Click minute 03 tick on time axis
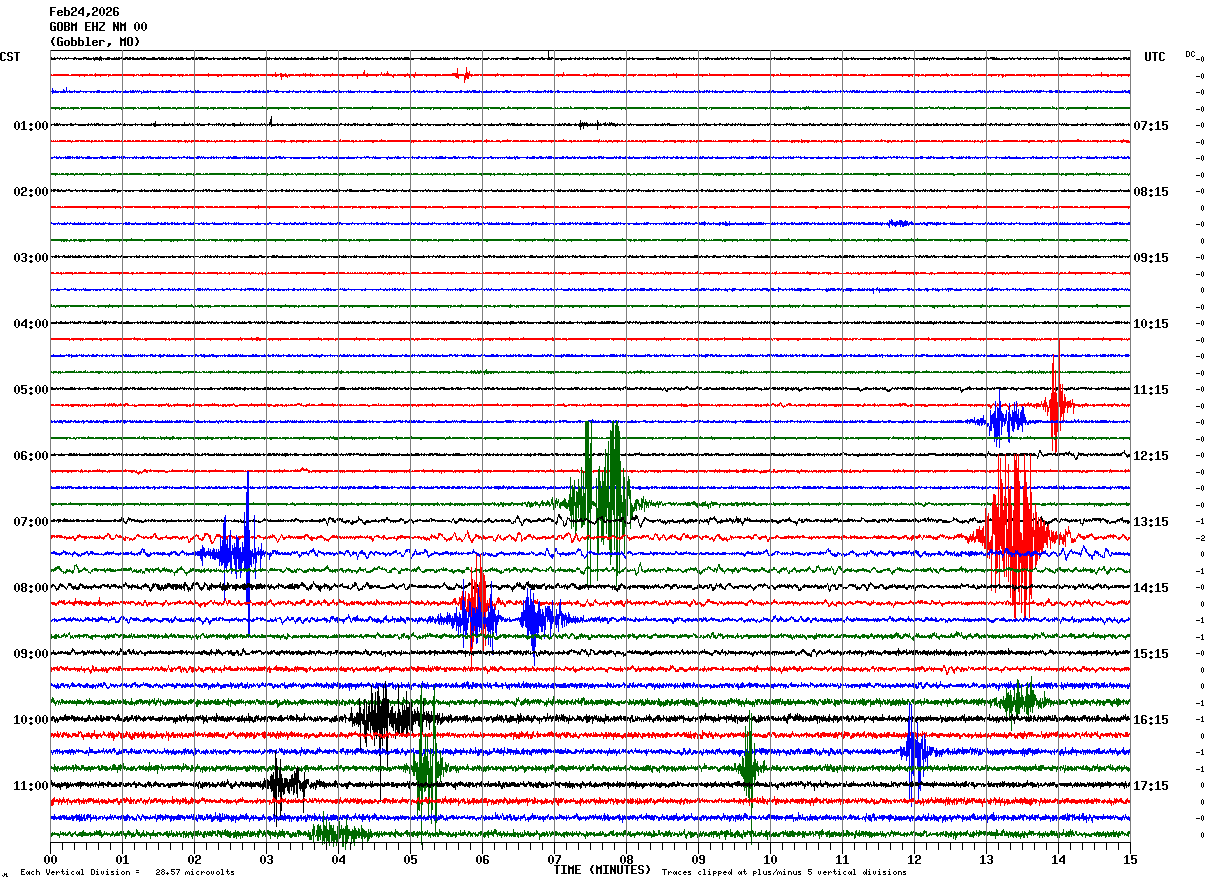Screen dimensions: 1210x886 (x=266, y=859)
